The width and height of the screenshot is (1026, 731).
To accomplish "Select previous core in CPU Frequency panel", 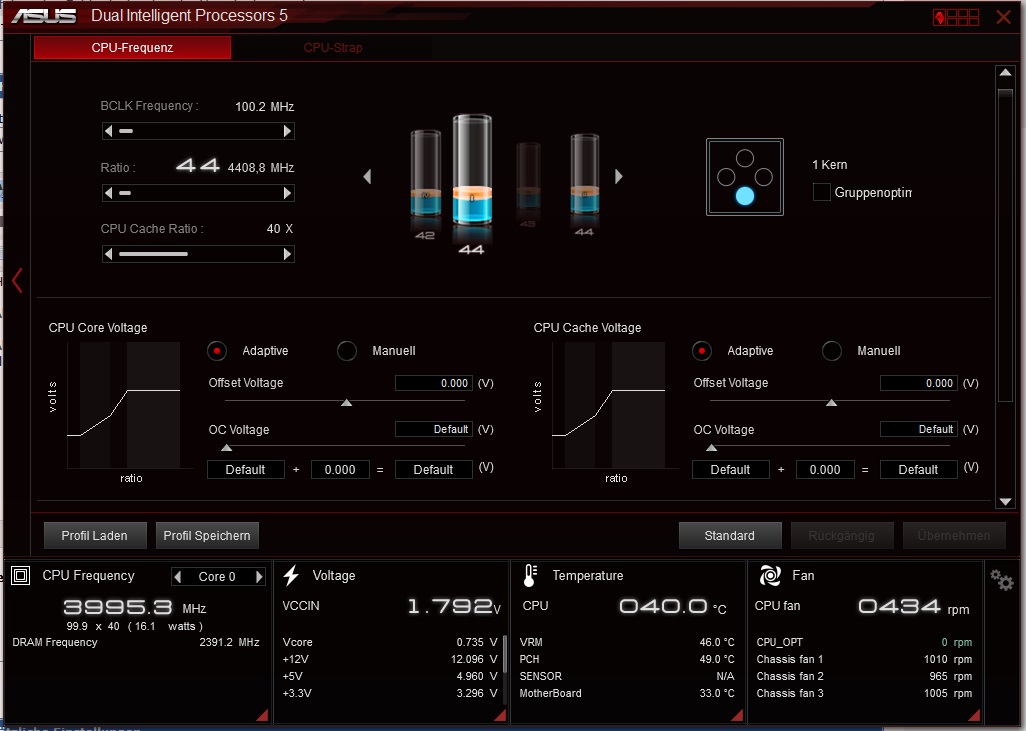I will click(177, 576).
